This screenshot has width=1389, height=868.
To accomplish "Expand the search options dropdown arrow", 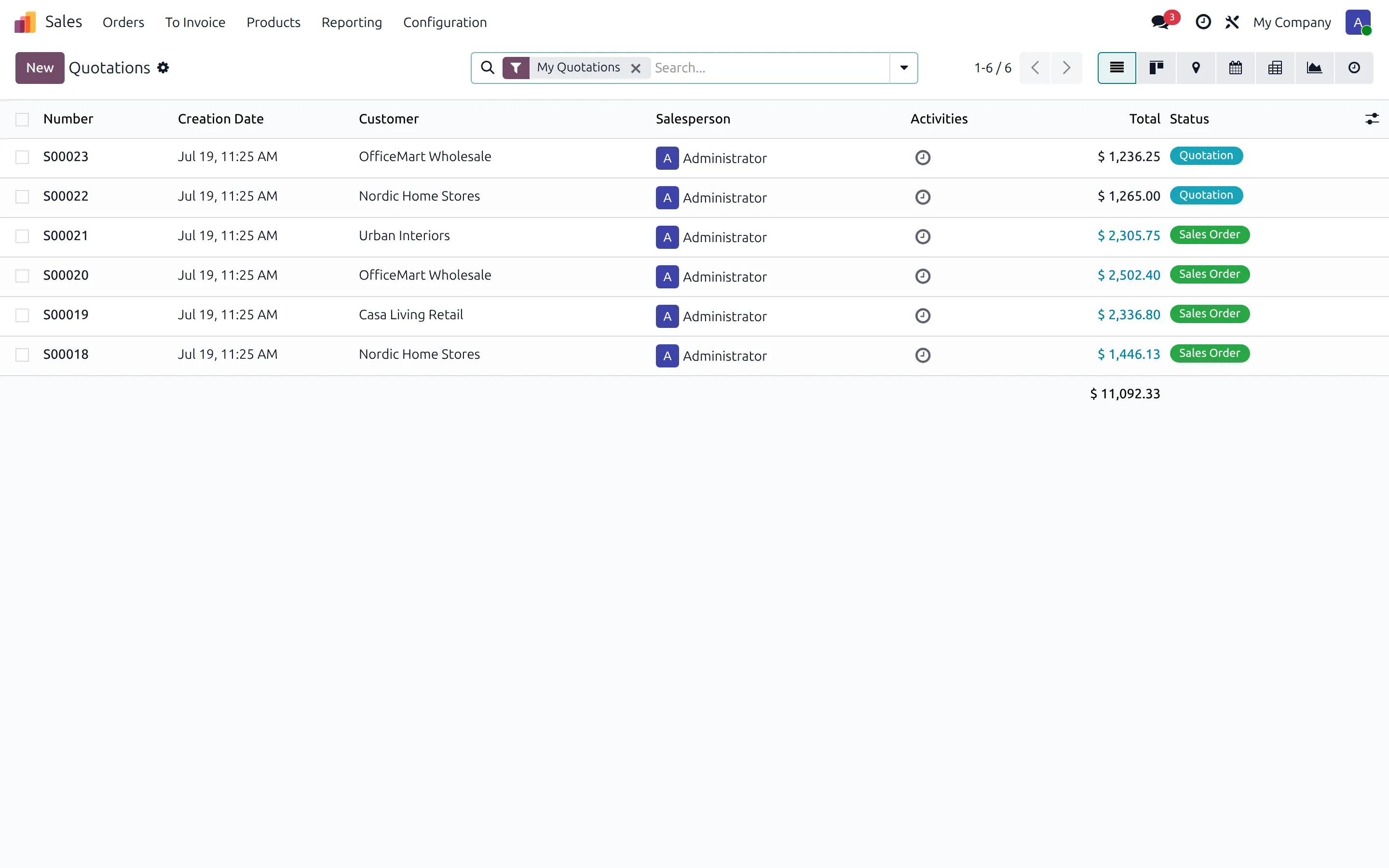I will 903,68.
